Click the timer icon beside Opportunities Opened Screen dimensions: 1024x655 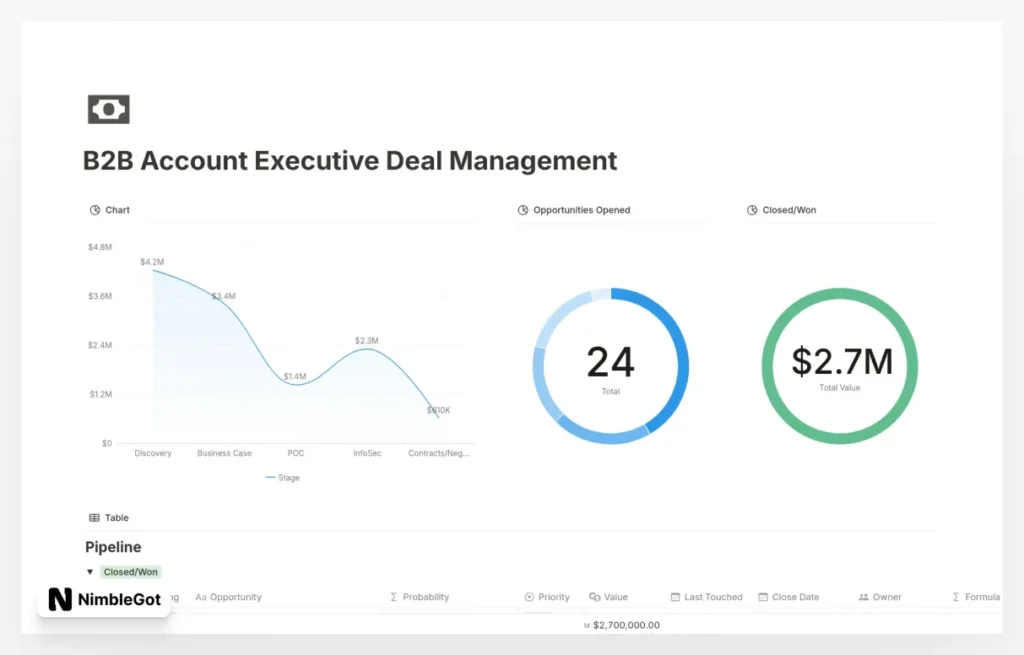click(x=521, y=210)
